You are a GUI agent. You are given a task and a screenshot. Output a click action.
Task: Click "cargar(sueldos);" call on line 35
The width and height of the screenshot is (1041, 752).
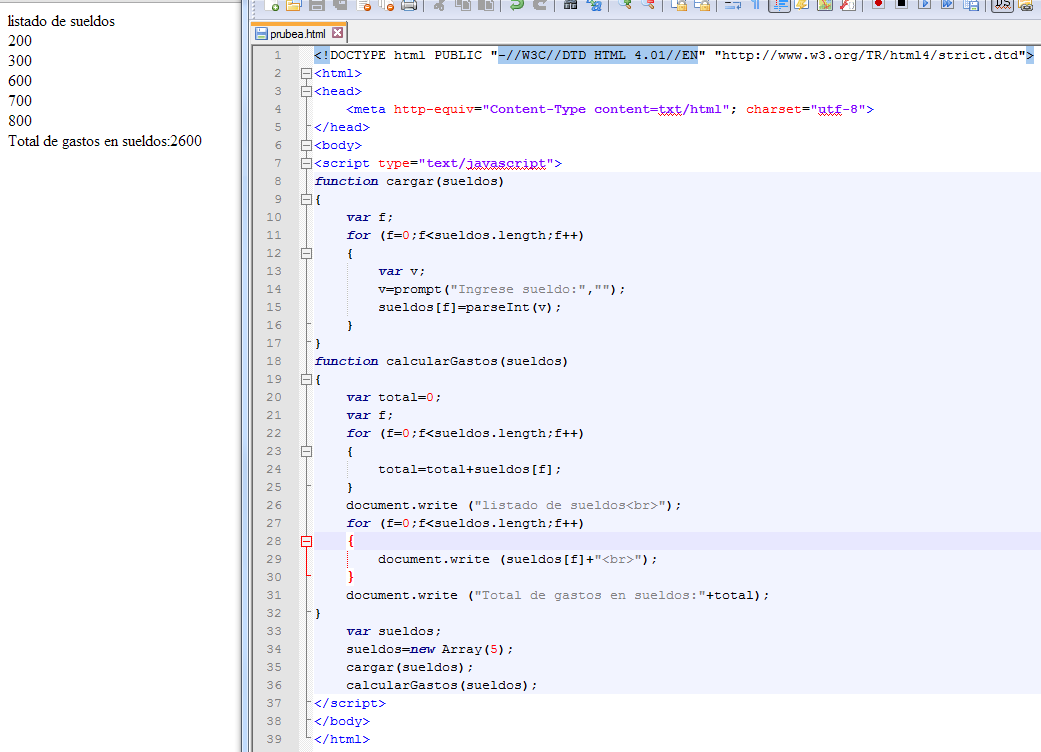coord(410,667)
